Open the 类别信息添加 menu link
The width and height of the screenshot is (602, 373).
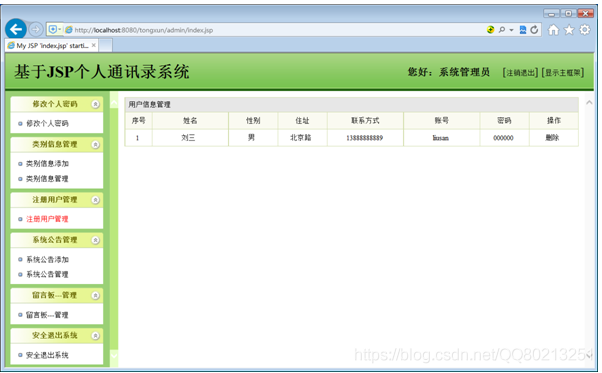[47, 164]
